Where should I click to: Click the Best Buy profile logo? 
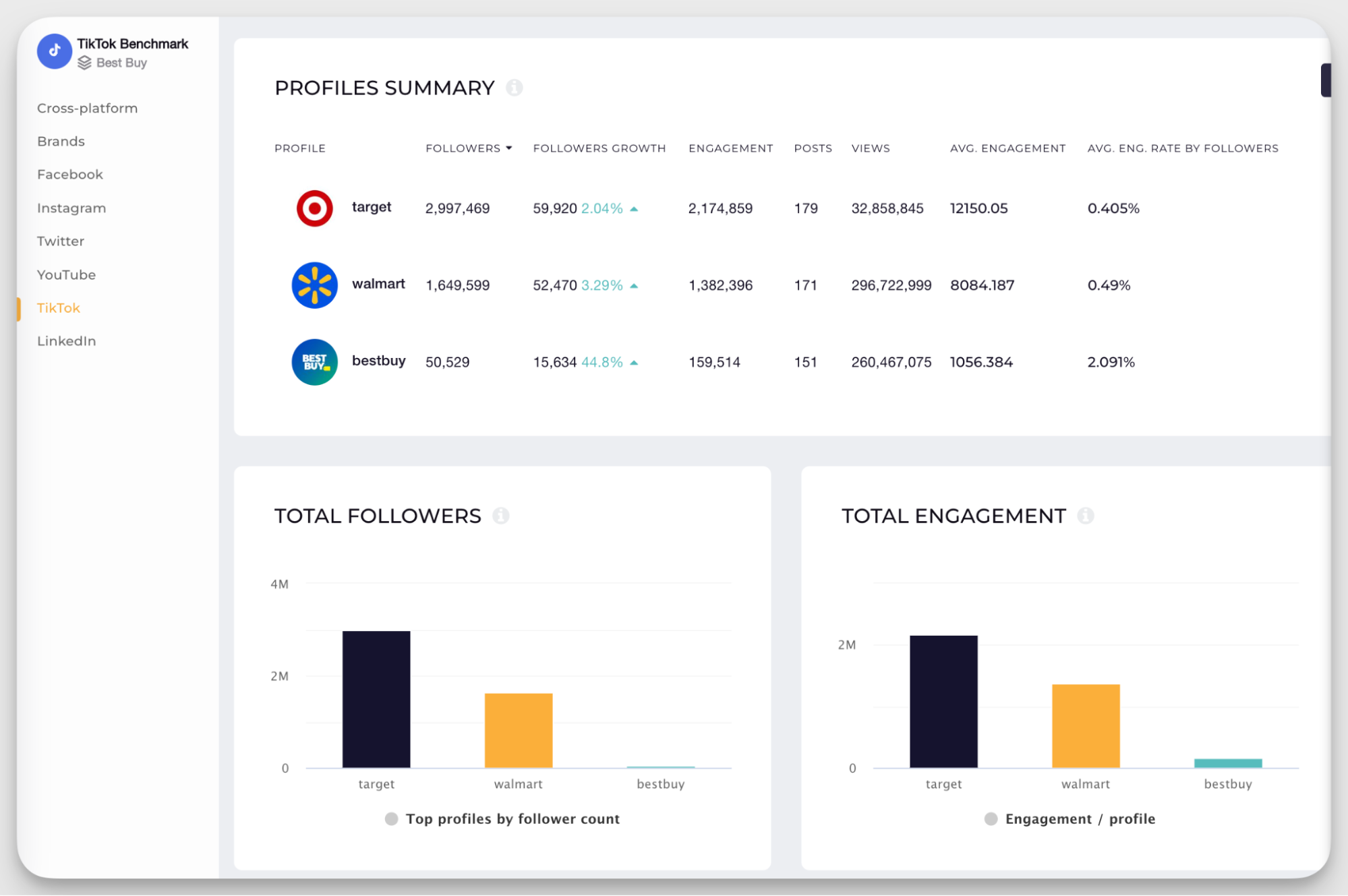(x=315, y=362)
